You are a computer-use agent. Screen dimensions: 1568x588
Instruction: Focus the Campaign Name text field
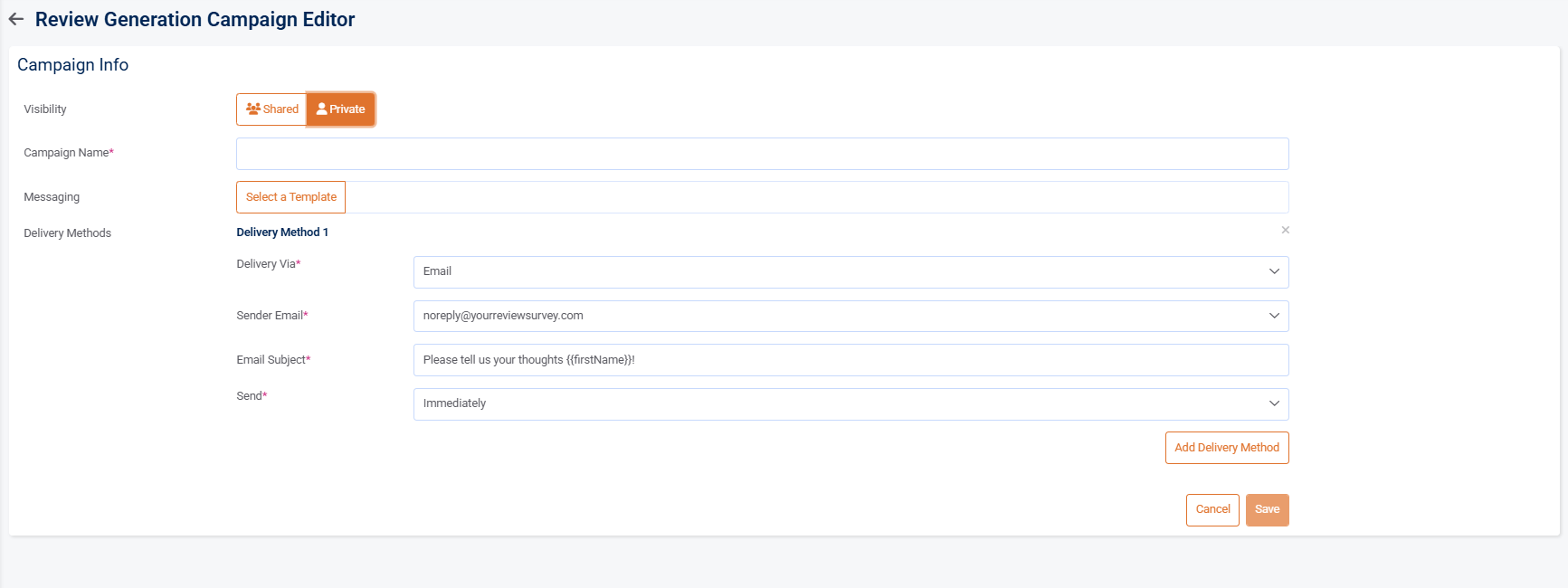point(762,154)
